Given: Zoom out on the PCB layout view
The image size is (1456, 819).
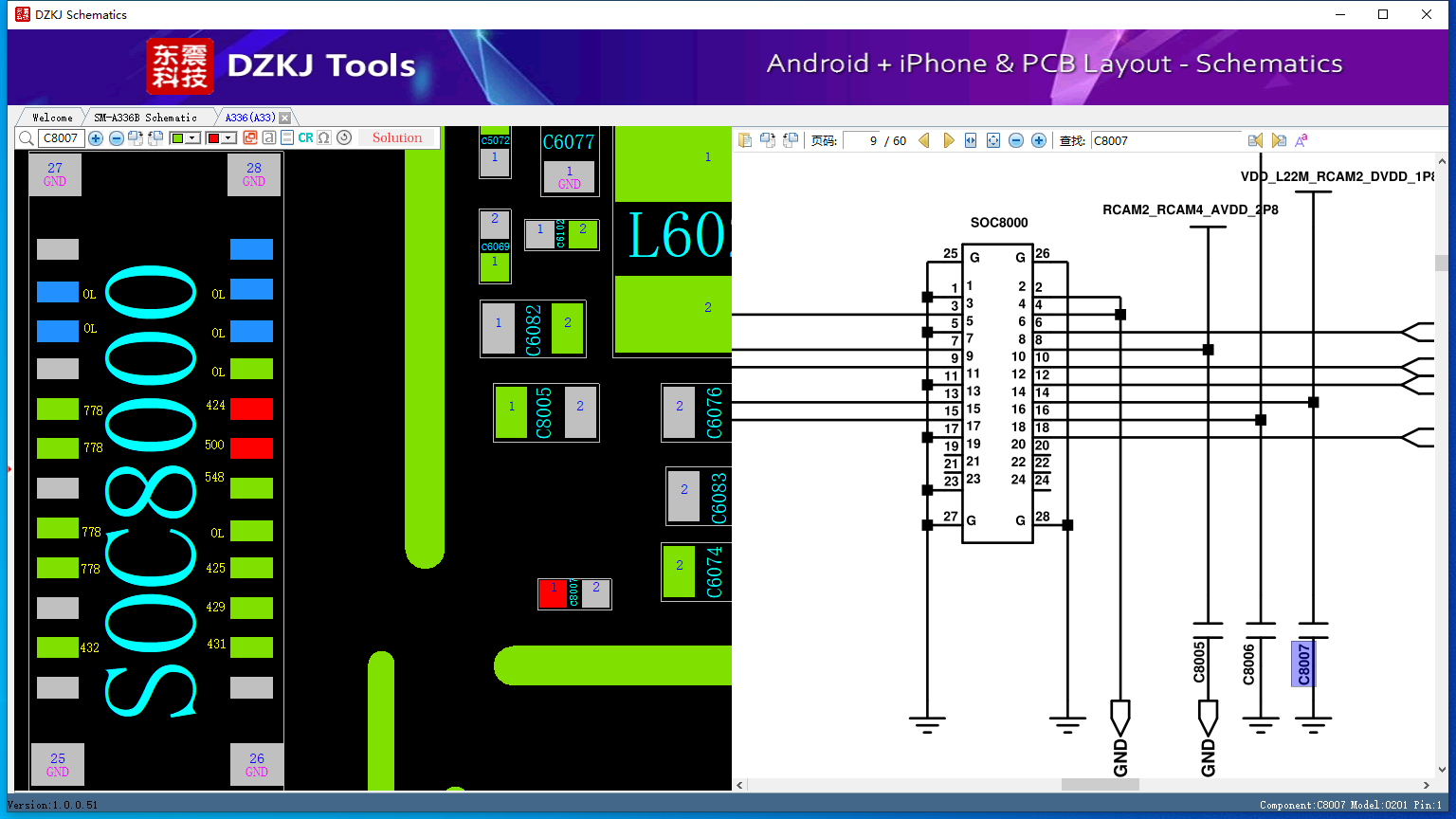Looking at the screenshot, I should pyautogui.click(x=116, y=138).
